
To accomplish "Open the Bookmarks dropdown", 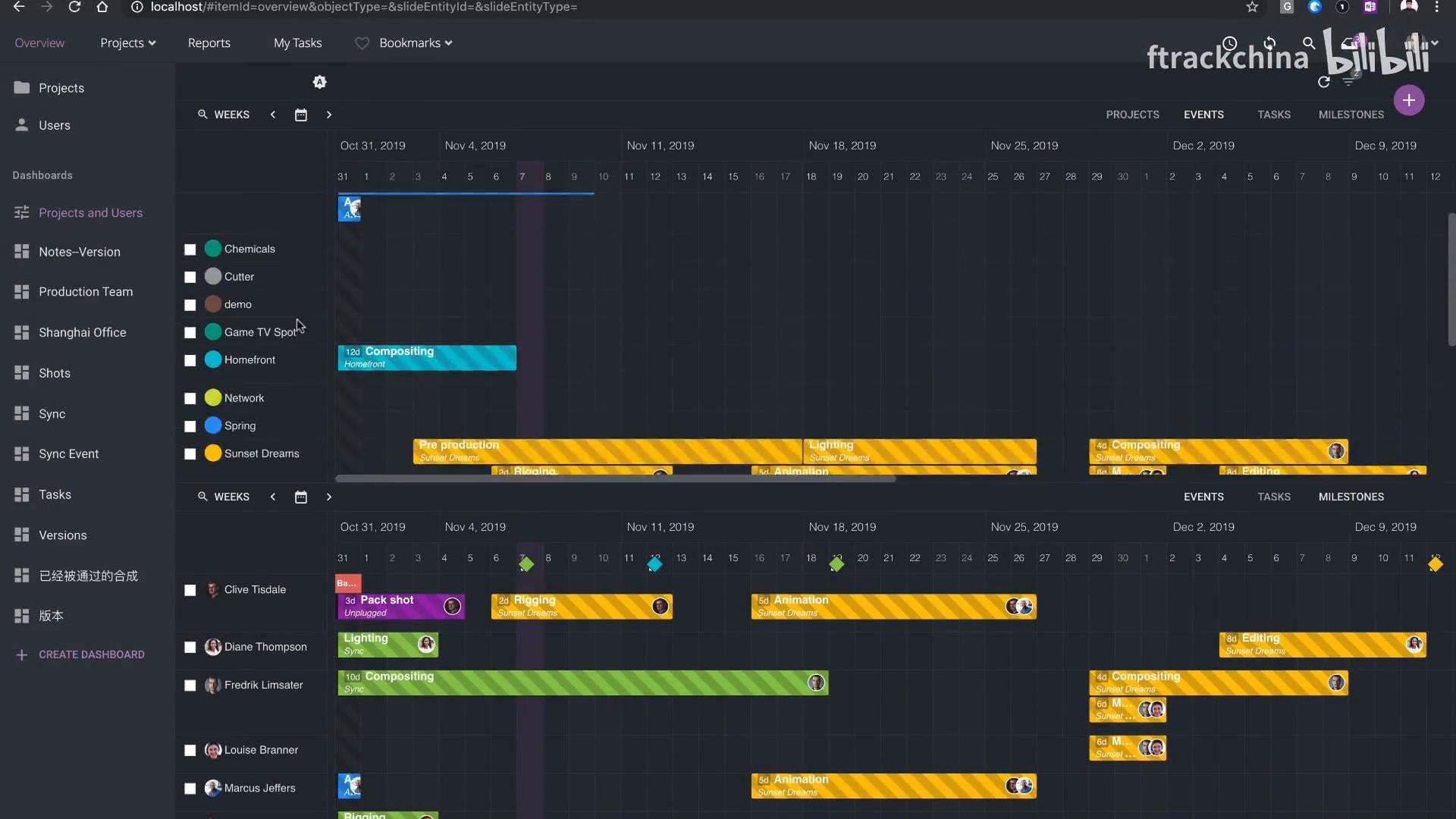I will 415,43.
